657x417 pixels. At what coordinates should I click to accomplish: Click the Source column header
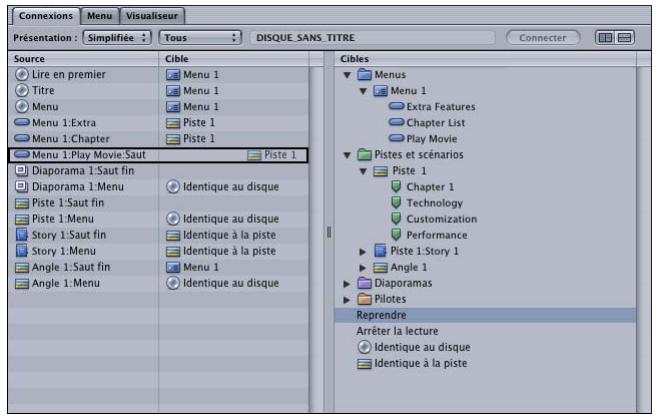(x=83, y=59)
